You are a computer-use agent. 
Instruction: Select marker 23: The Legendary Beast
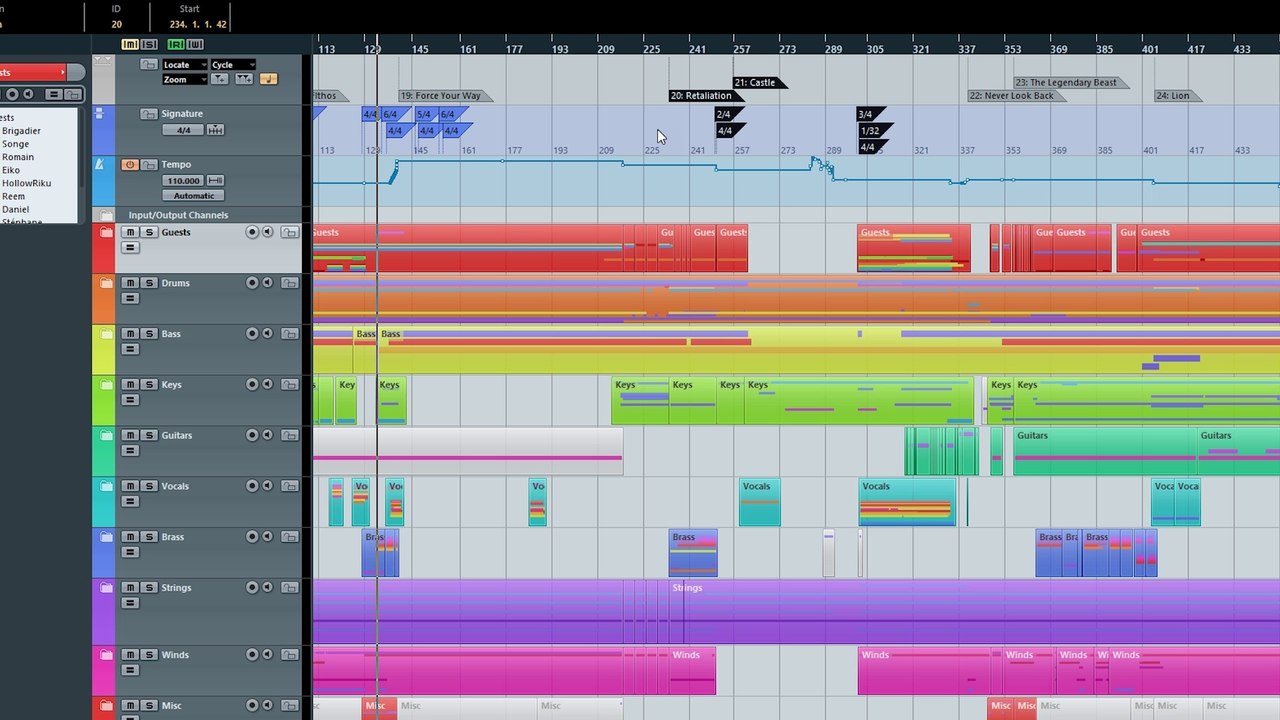(1070, 83)
